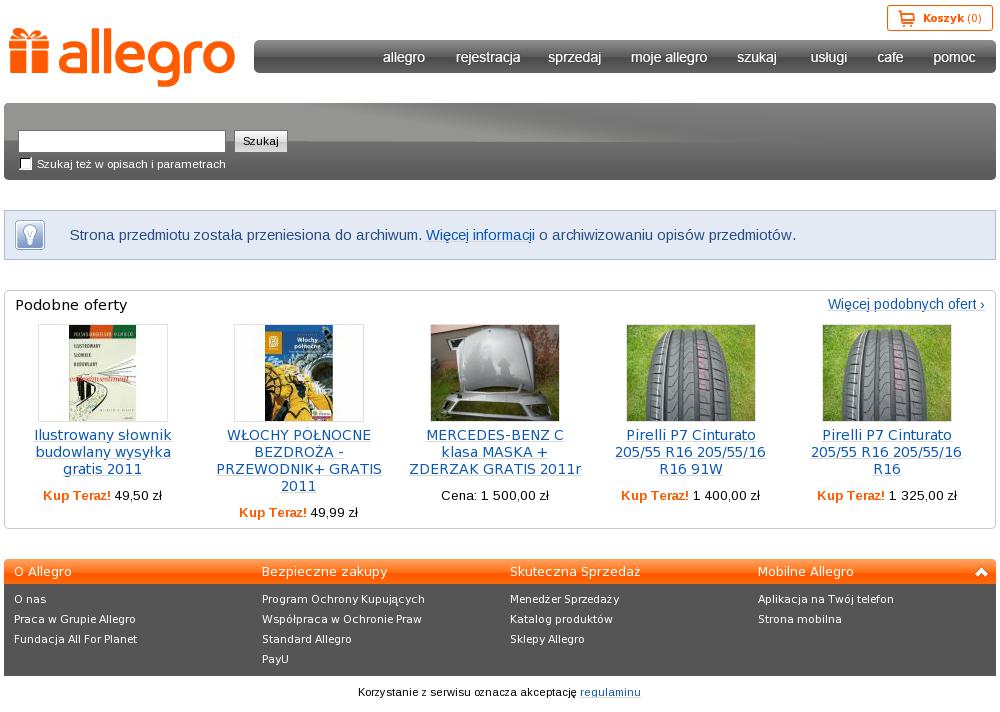Click the 'Mobilne Allegro' footer heading
This screenshot has height=712, width=1000.
pos(805,572)
